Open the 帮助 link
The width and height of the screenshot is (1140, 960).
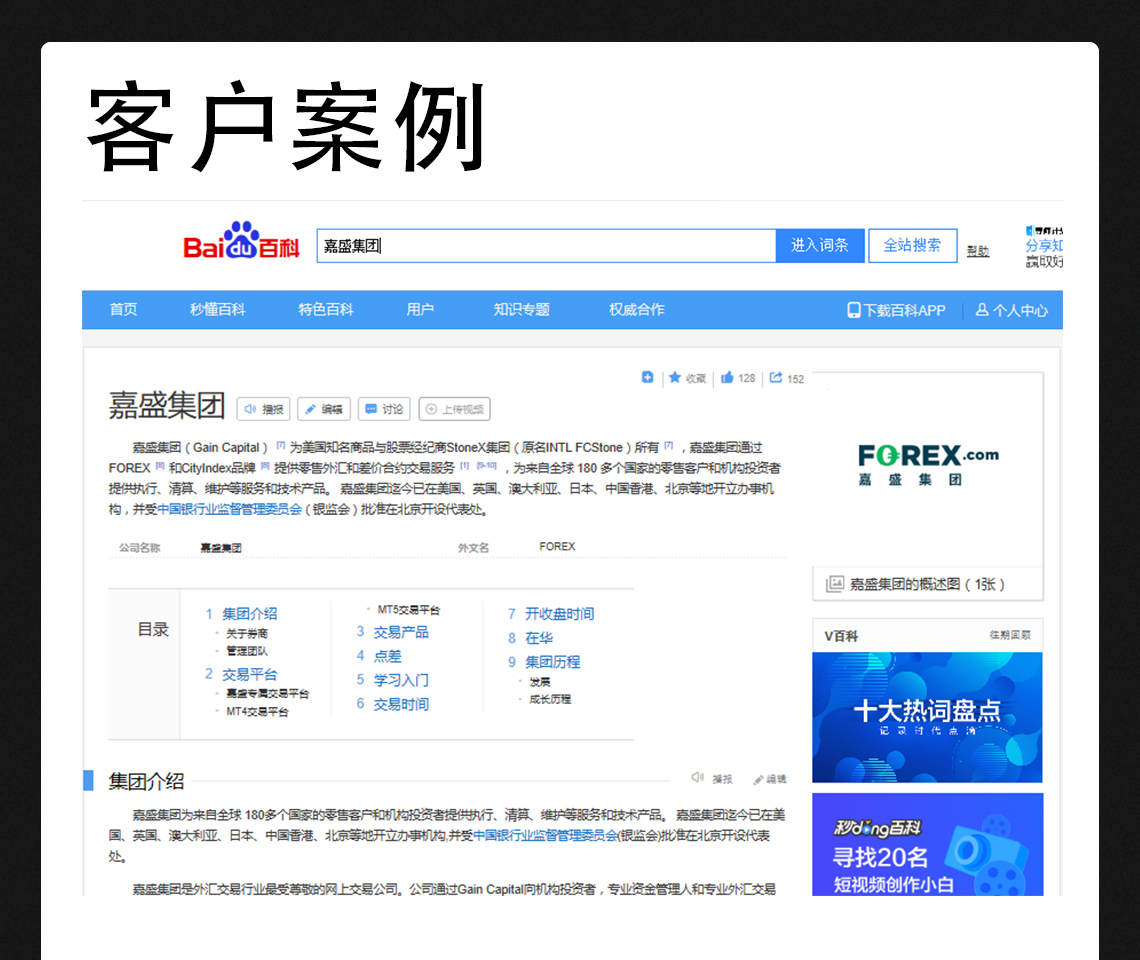pyautogui.click(x=978, y=251)
